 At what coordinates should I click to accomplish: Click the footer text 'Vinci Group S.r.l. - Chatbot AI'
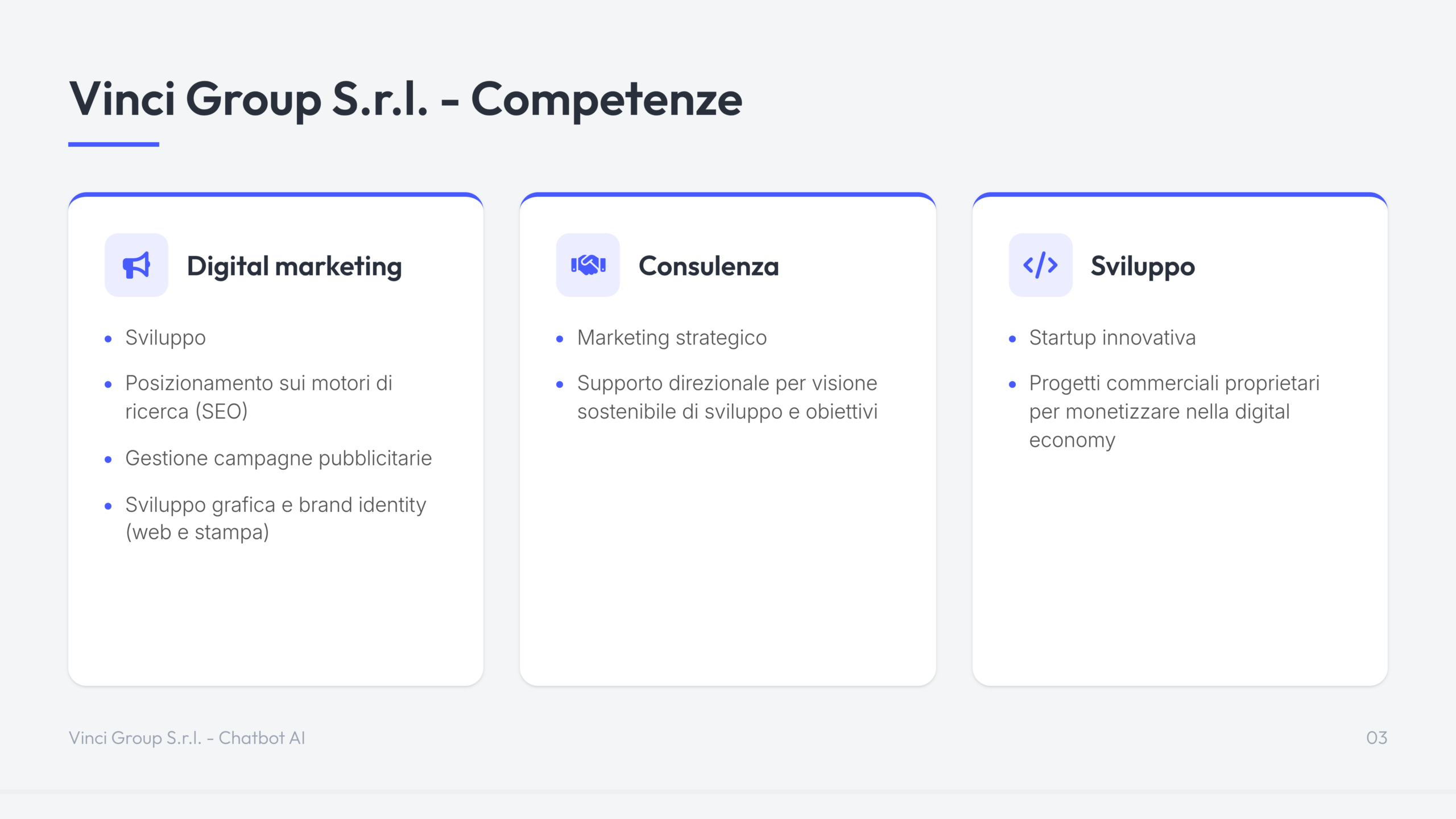coord(187,738)
